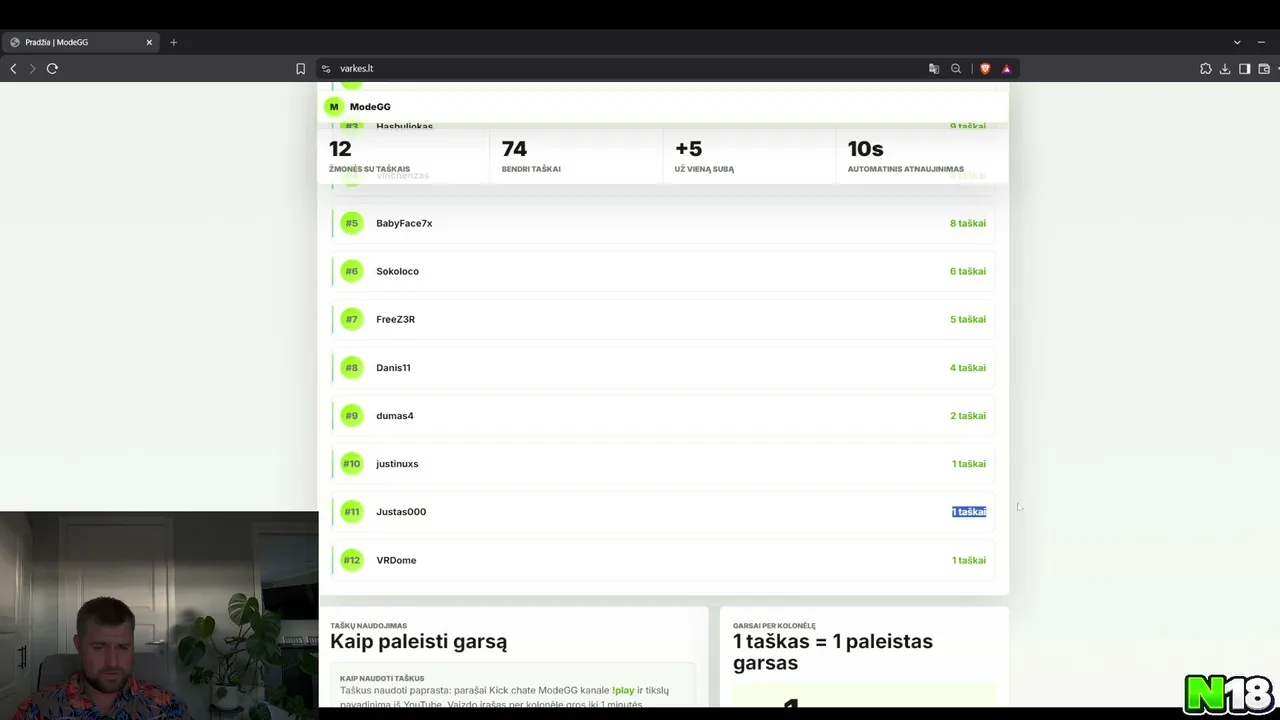Click the ModeGG site title
Viewport: 1280px width, 720px height.
pos(370,107)
